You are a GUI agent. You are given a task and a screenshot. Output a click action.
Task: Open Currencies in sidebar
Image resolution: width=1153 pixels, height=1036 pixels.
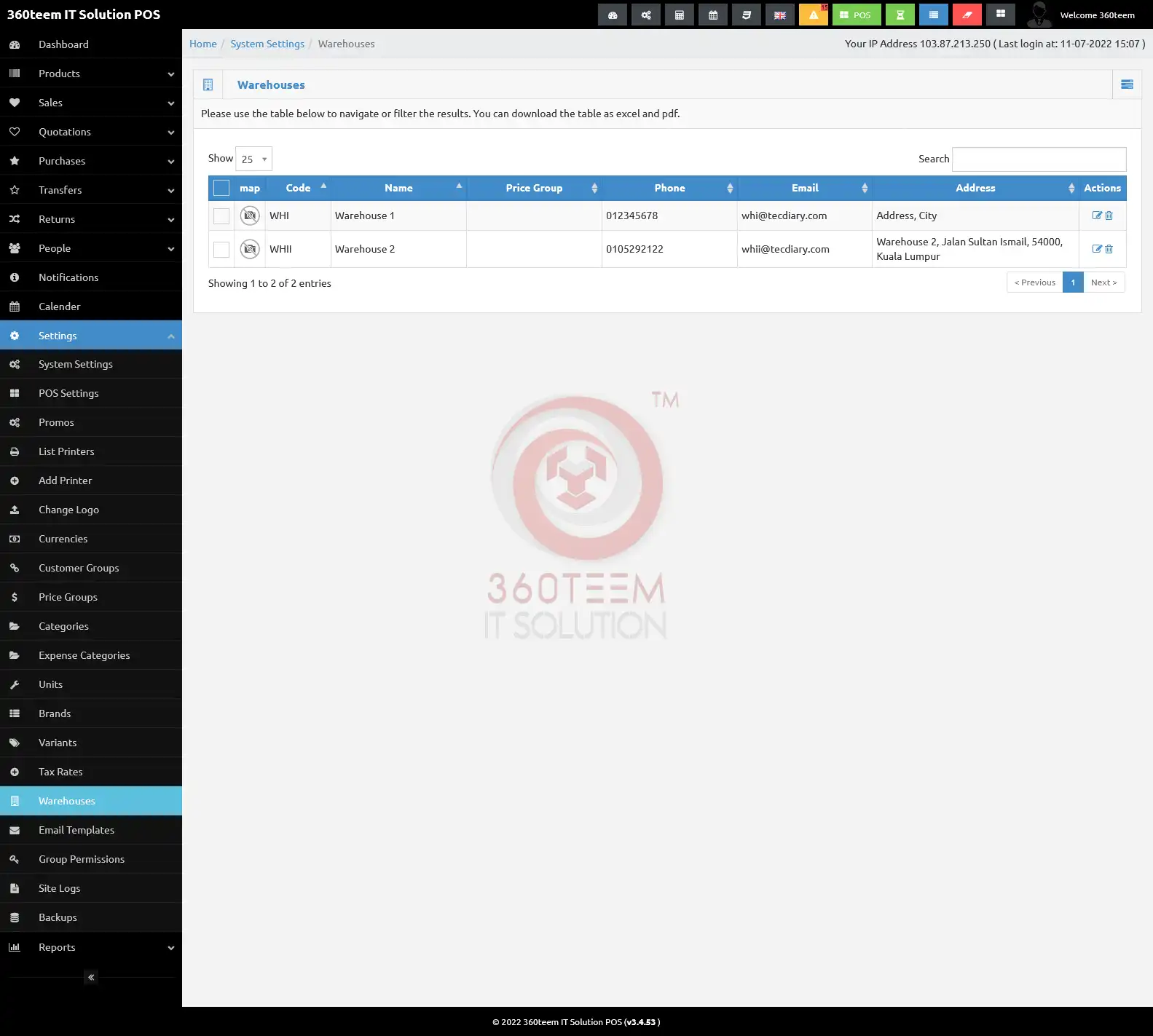(91, 539)
